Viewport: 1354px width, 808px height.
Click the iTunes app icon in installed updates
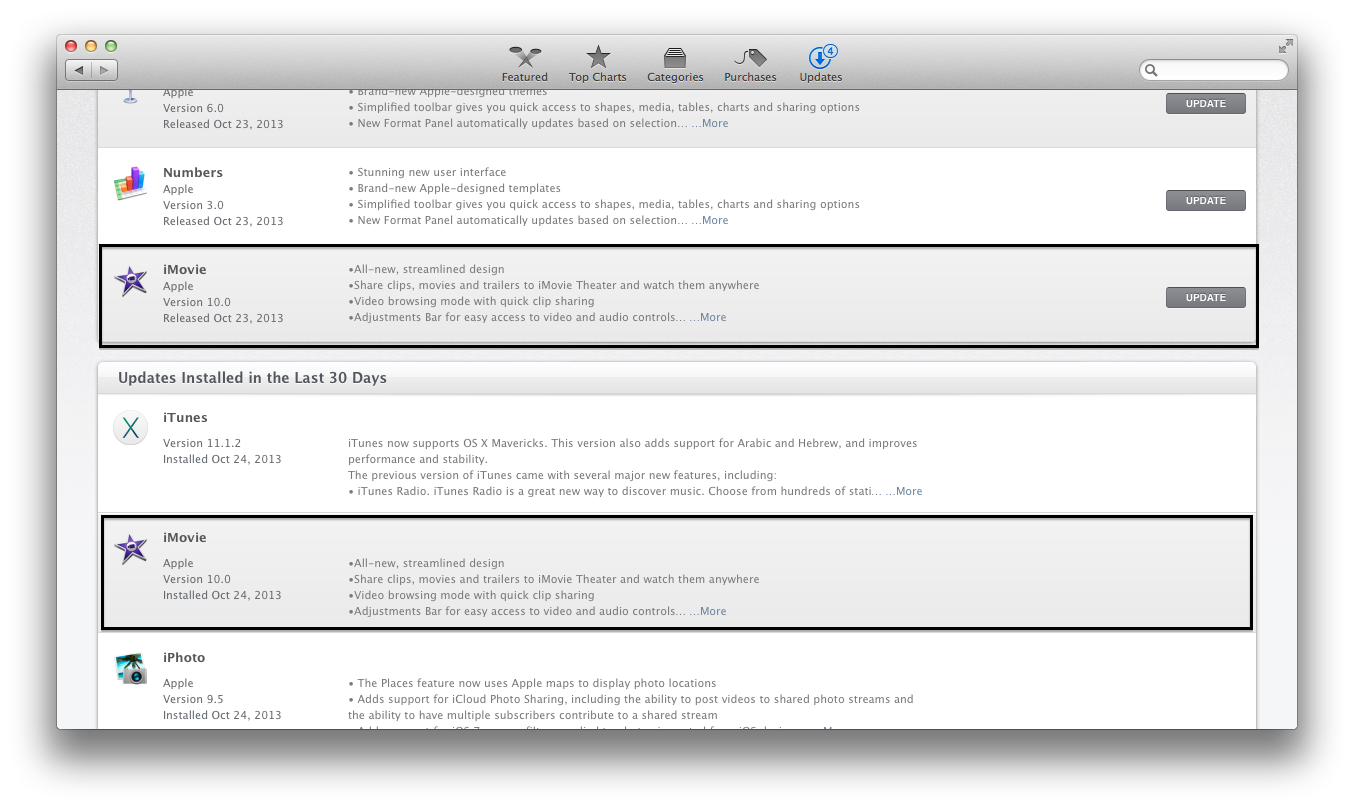(131, 428)
